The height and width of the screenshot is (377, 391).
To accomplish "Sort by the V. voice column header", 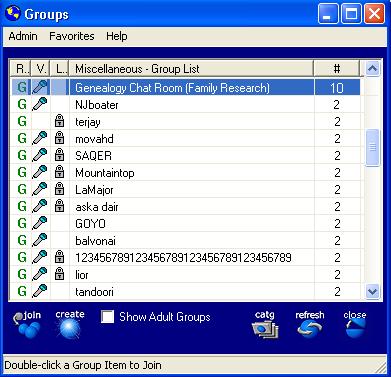I will click(40, 69).
